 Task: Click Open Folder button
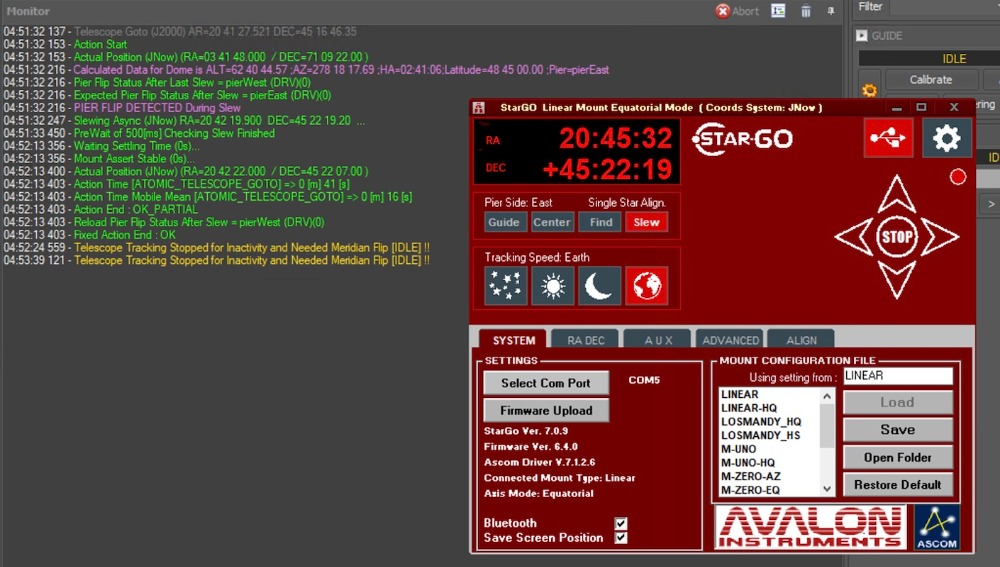[897, 457]
